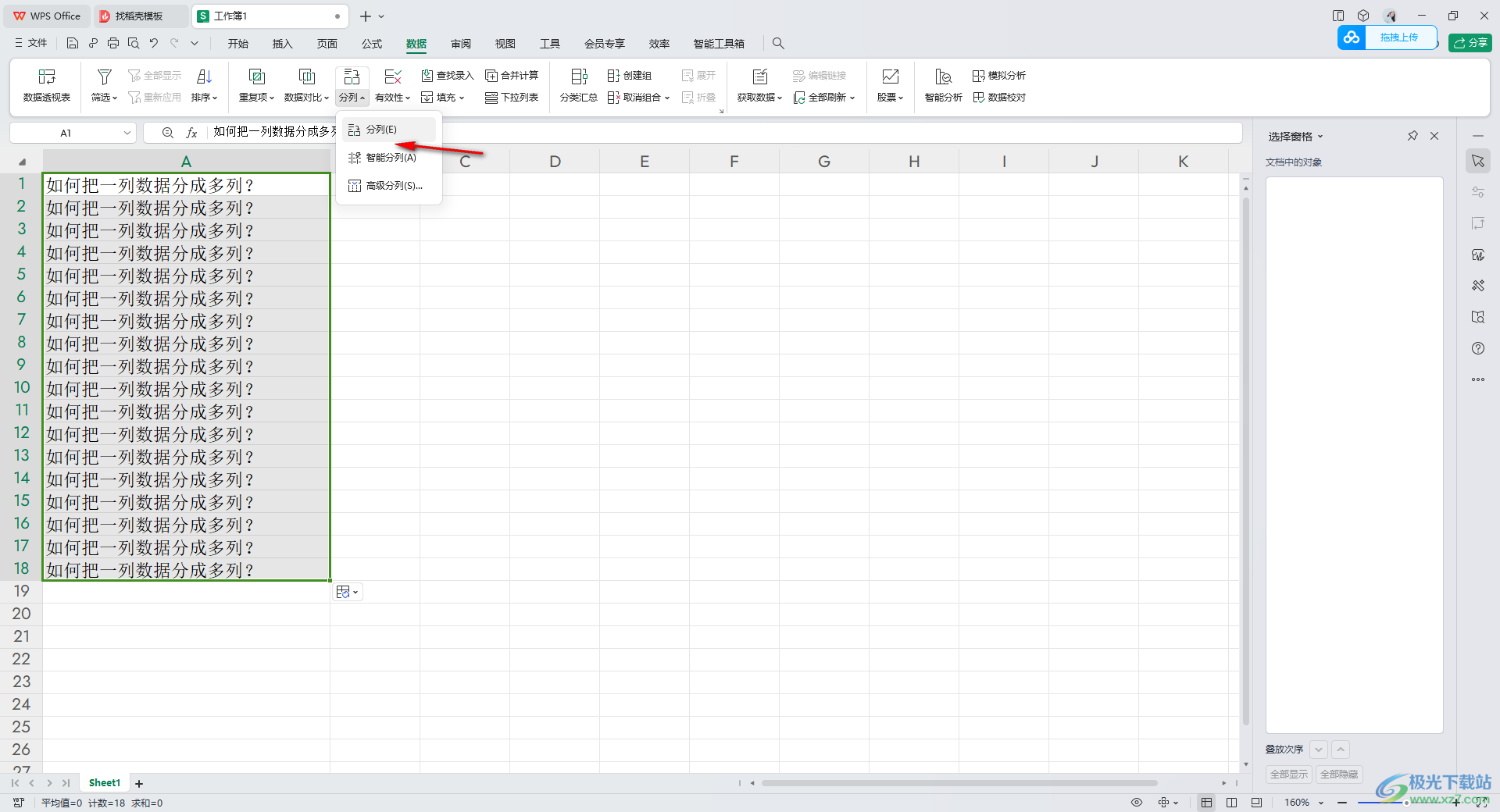Click the 拖拽上传 upload button
Image resolution: width=1500 pixels, height=812 pixels.
[1387, 37]
